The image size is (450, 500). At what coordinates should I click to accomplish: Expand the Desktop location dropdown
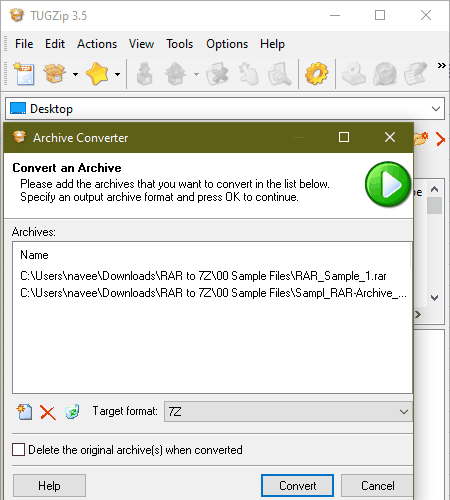click(x=436, y=109)
